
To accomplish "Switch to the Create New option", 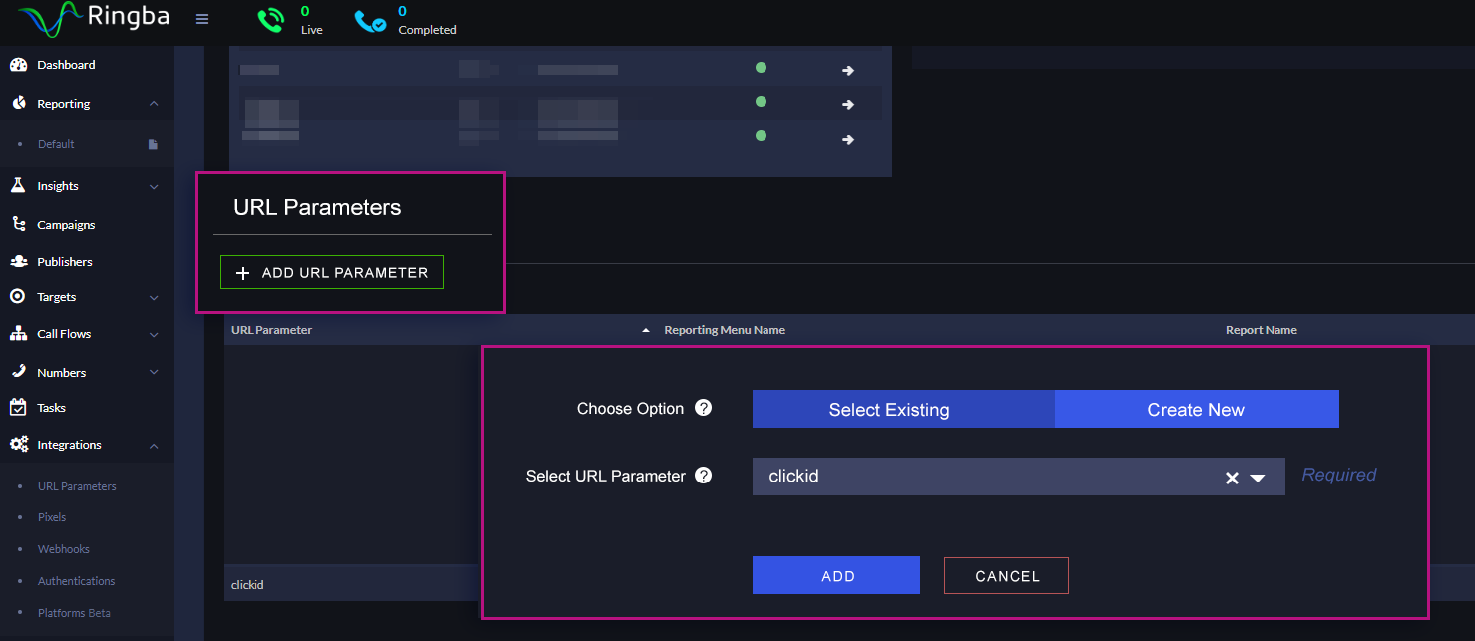I will 1196,409.
